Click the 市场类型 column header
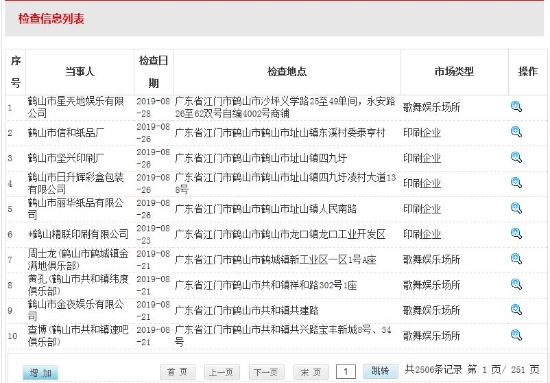This screenshot has height=383, width=550. pyautogui.click(x=454, y=72)
